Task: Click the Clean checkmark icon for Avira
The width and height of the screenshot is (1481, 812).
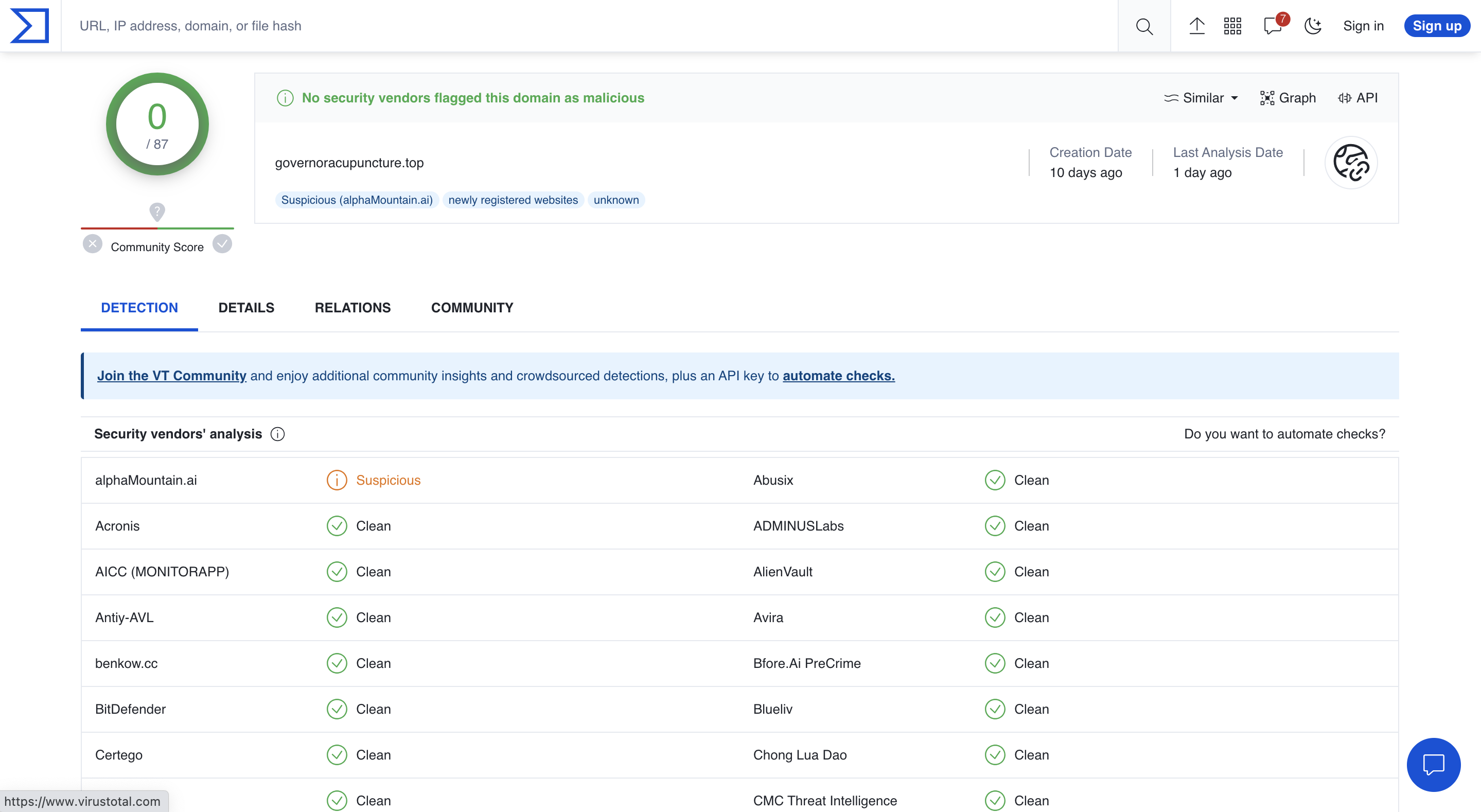Action: [995, 617]
